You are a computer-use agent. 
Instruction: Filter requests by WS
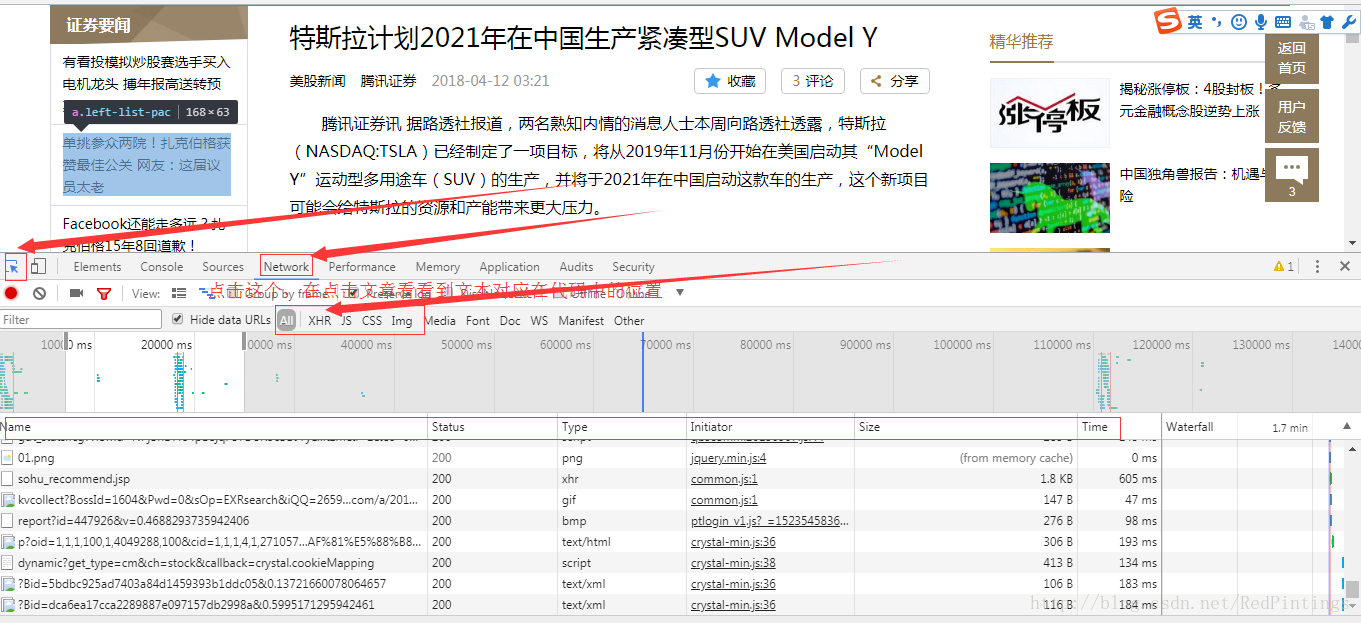[x=539, y=320]
